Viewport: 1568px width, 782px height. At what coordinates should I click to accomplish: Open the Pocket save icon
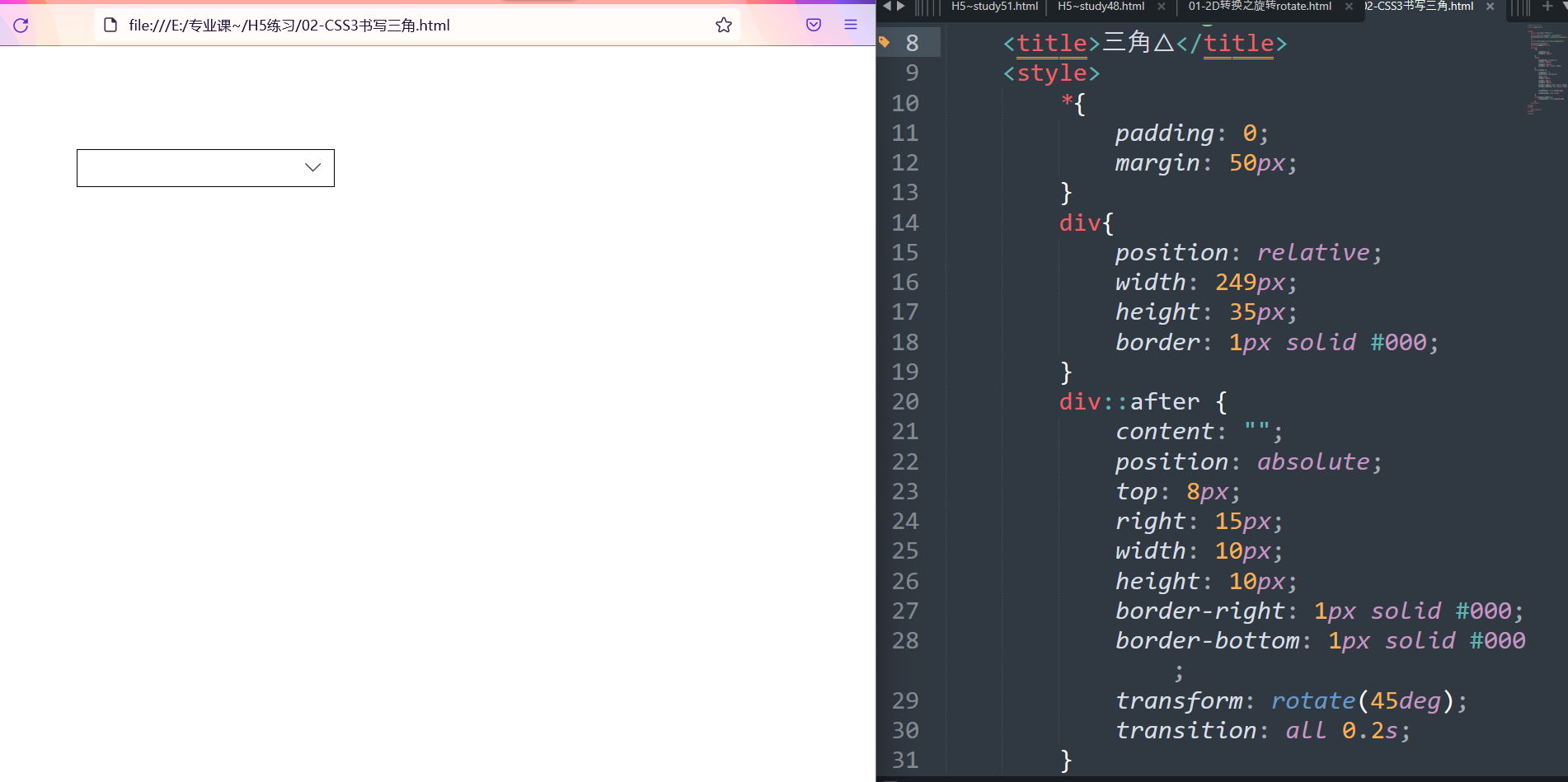tap(814, 25)
